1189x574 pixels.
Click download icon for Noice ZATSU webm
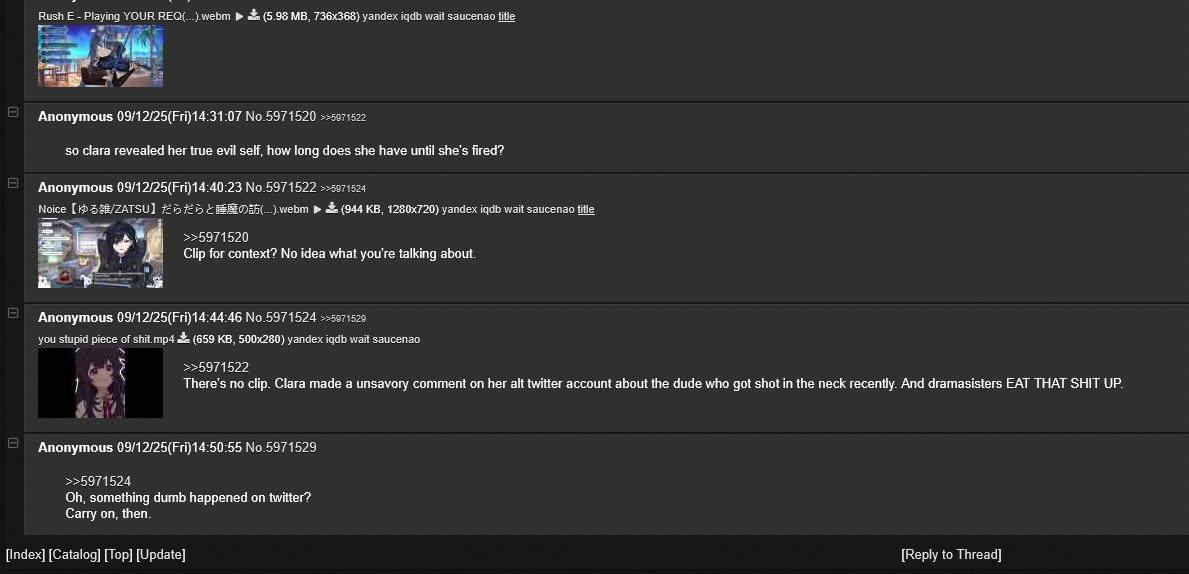[x=332, y=209]
